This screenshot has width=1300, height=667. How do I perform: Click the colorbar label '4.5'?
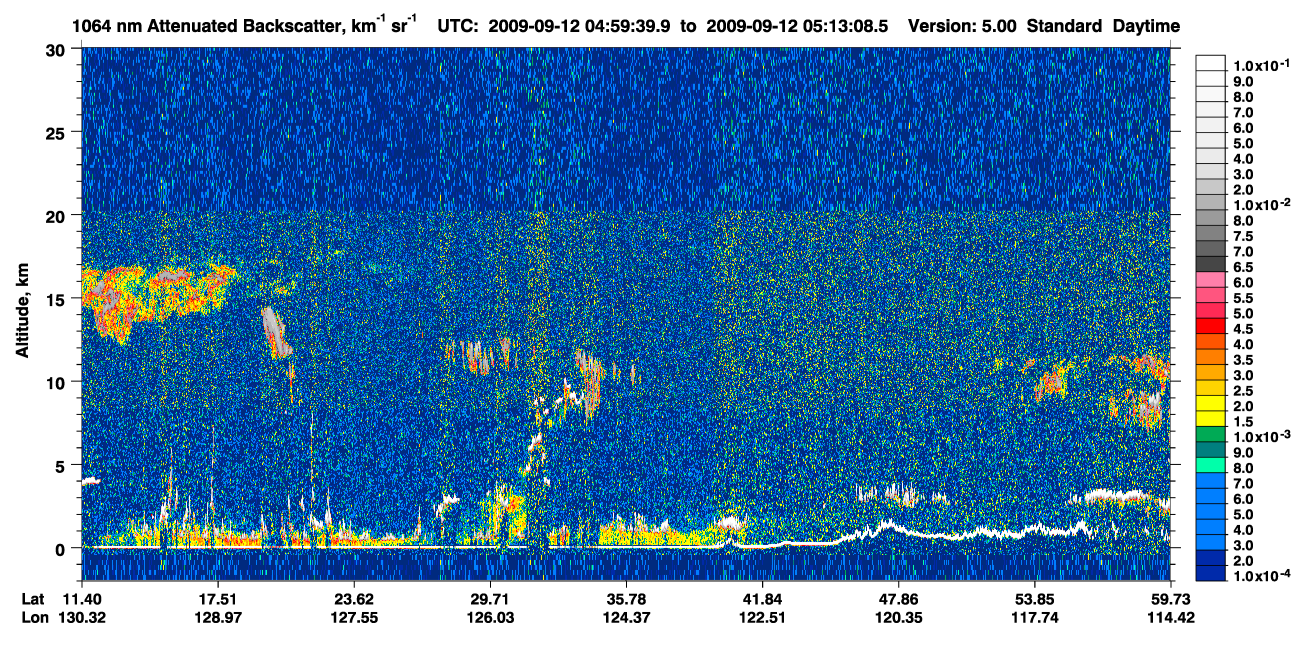point(1243,329)
